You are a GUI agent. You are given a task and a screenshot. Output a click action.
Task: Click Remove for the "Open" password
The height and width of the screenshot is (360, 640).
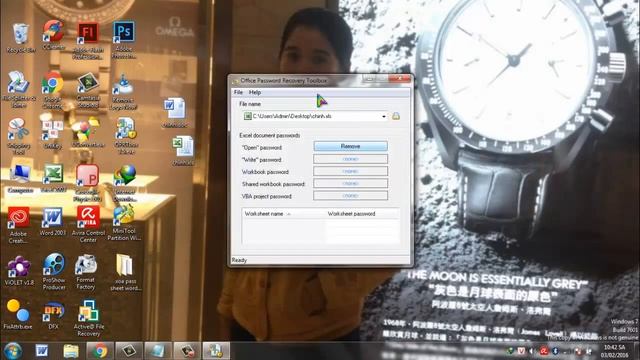coord(350,146)
